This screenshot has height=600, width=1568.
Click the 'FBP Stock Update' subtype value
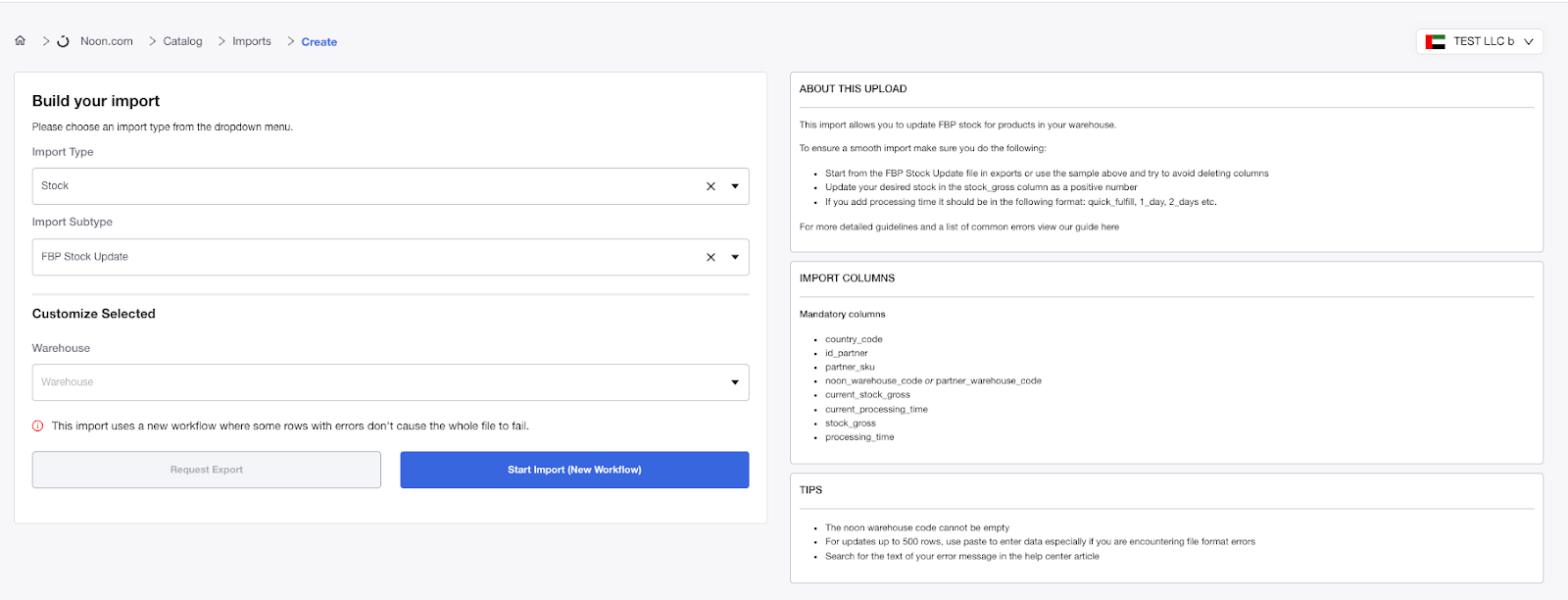point(85,257)
